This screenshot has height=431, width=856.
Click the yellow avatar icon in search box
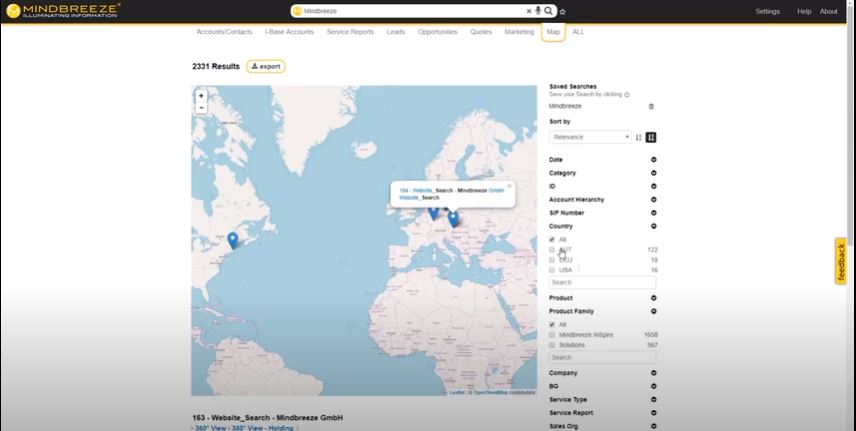[298, 11]
